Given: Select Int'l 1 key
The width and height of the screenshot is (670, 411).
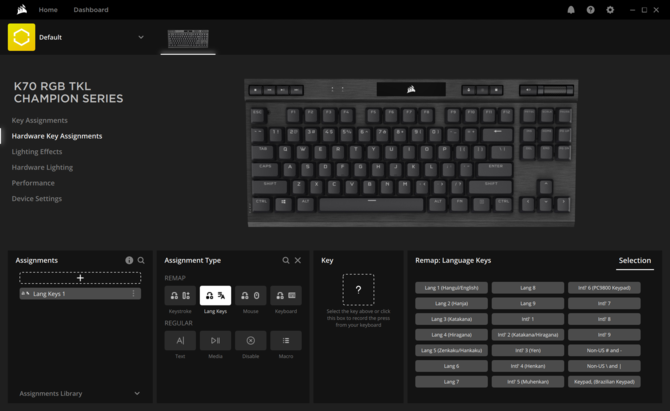Looking at the screenshot, I should (528, 319).
